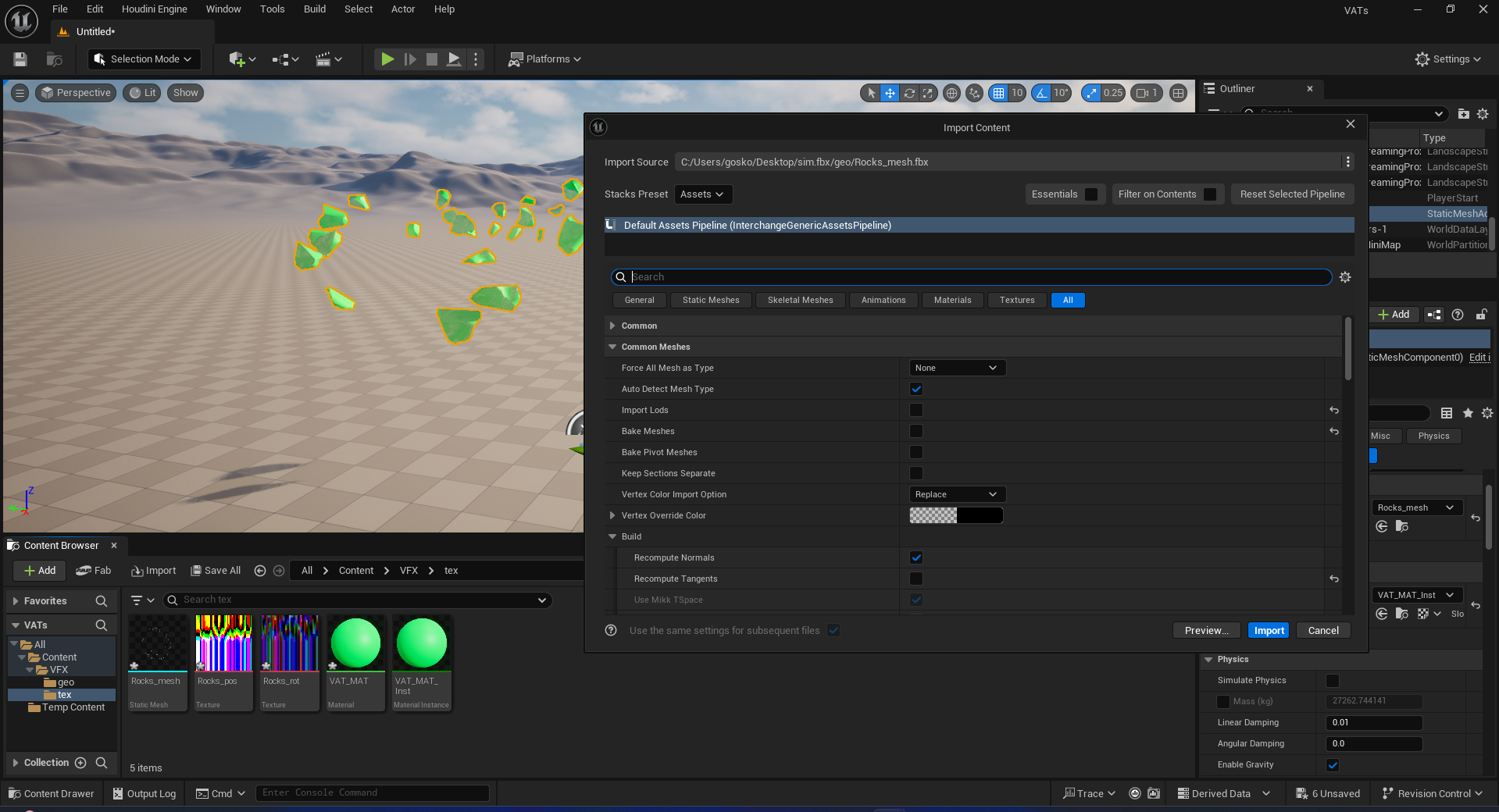1499x812 pixels.
Task: Collapse the Build section
Action: tap(612, 536)
